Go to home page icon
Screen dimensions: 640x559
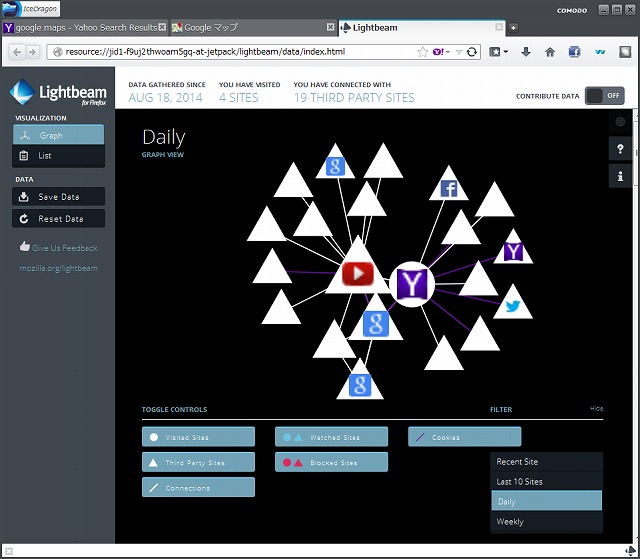click(550, 52)
